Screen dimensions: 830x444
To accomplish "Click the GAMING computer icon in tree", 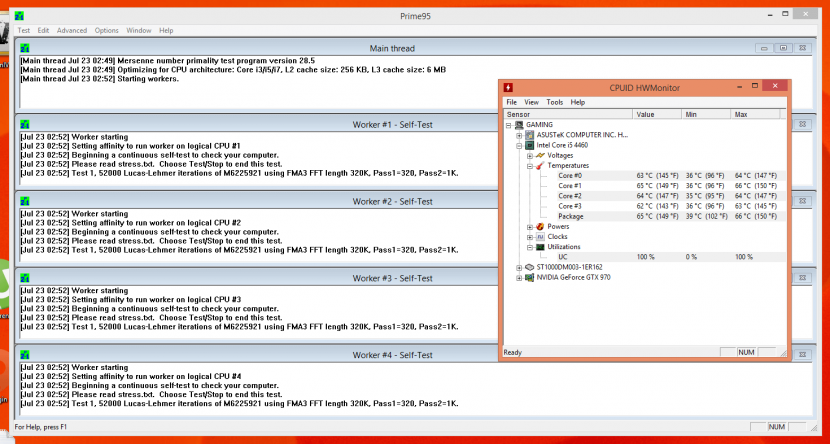I will tap(519, 125).
